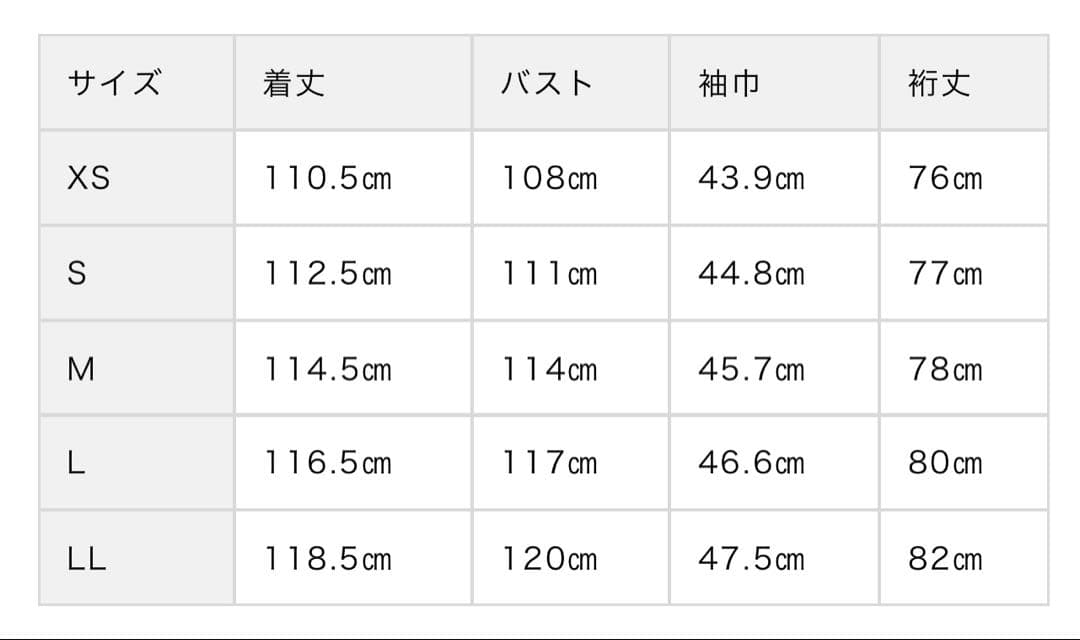This screenshot has width=1080, height=640.
Task: Click the S size row label
Action: [76, 274]
